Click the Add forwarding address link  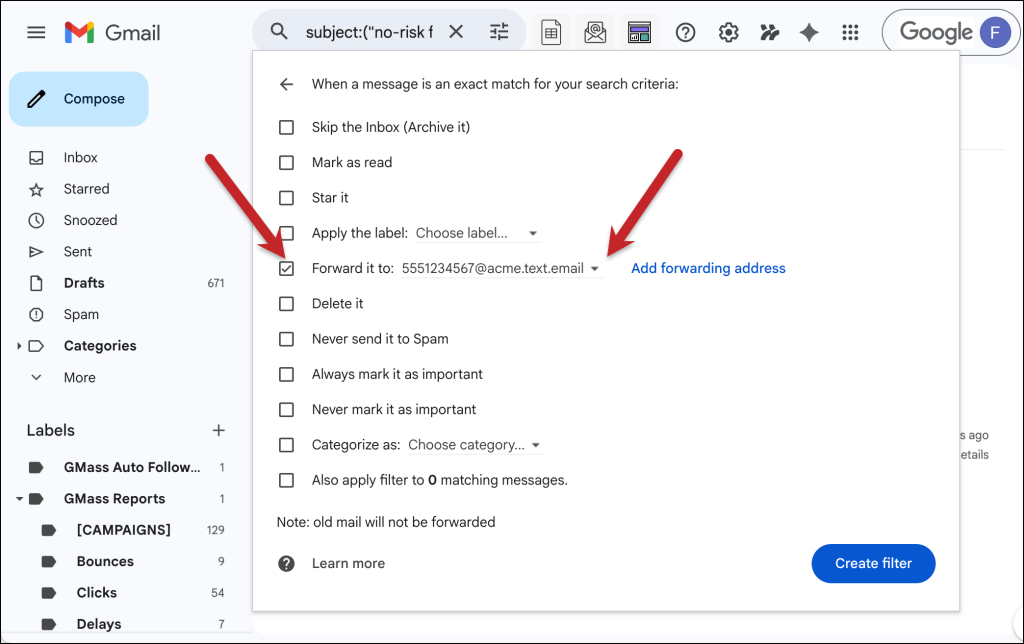tap(708, 268)
